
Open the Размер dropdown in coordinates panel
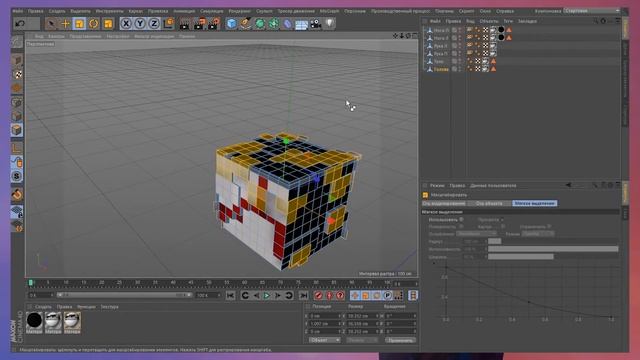coord(362,340)
